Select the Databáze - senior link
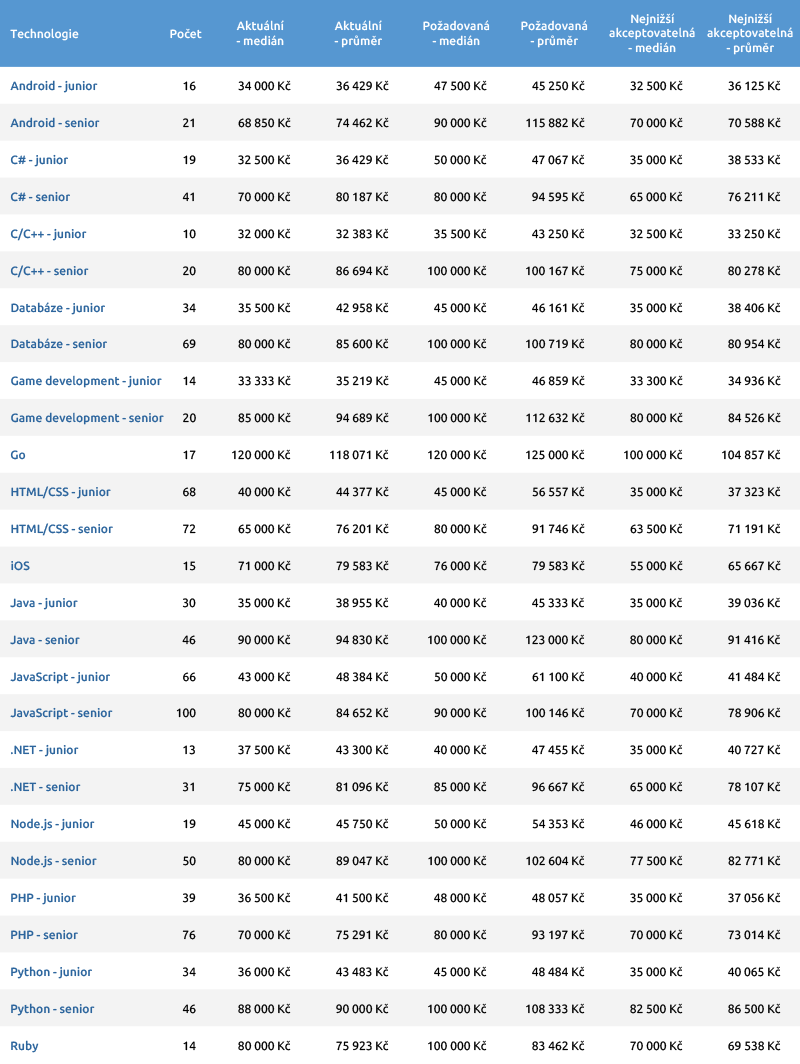This screenshot has height=1064, width=800. tap(58, 344)
